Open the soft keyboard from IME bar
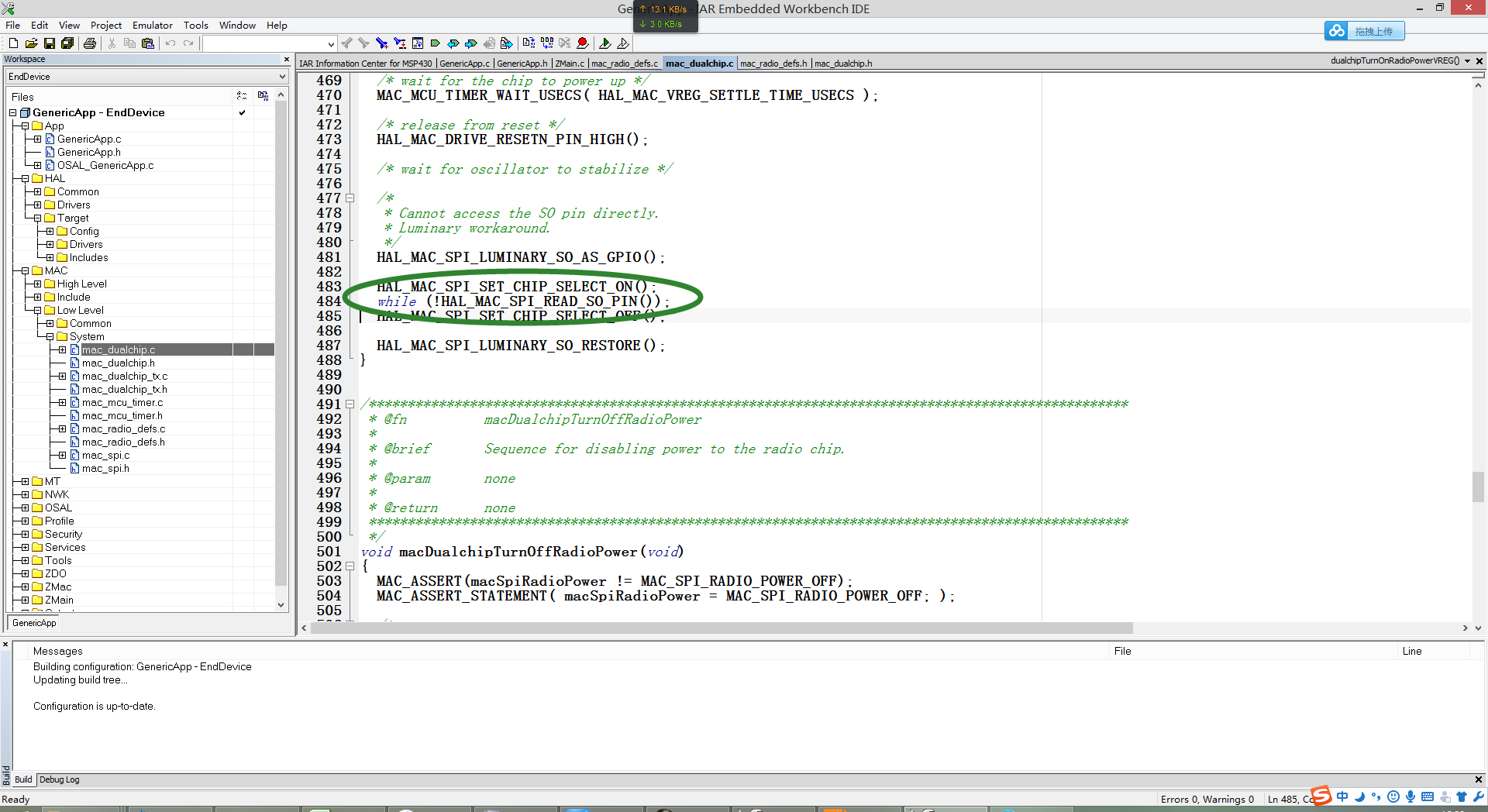This screenshot has width=1488, height=812. coord(1428,797)
